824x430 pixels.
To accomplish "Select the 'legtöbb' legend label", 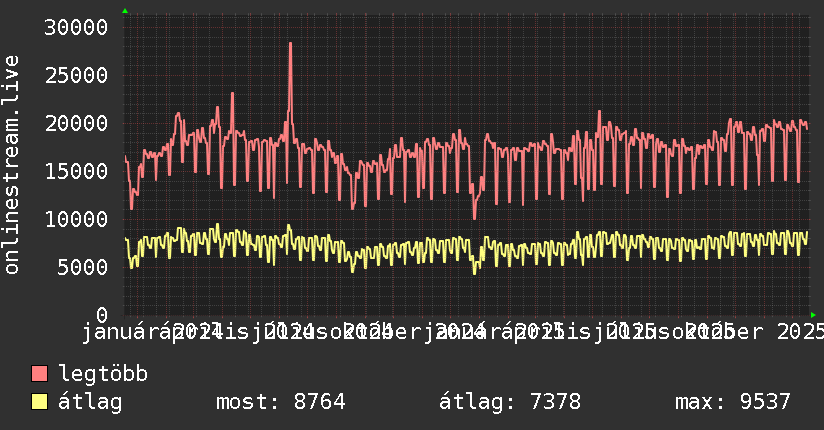I will coord(103,374).
